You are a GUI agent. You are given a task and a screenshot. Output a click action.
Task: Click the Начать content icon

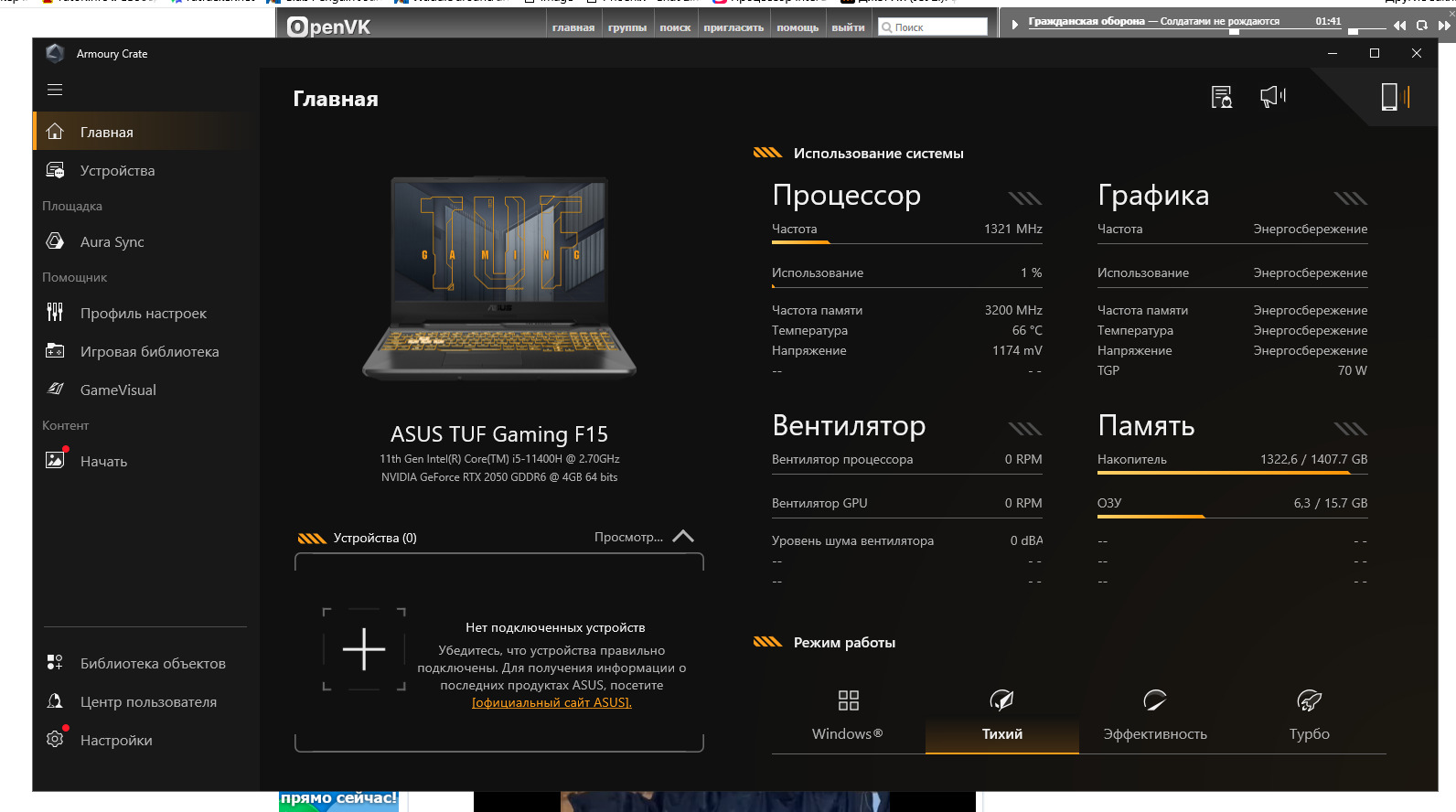click(56, 459)
